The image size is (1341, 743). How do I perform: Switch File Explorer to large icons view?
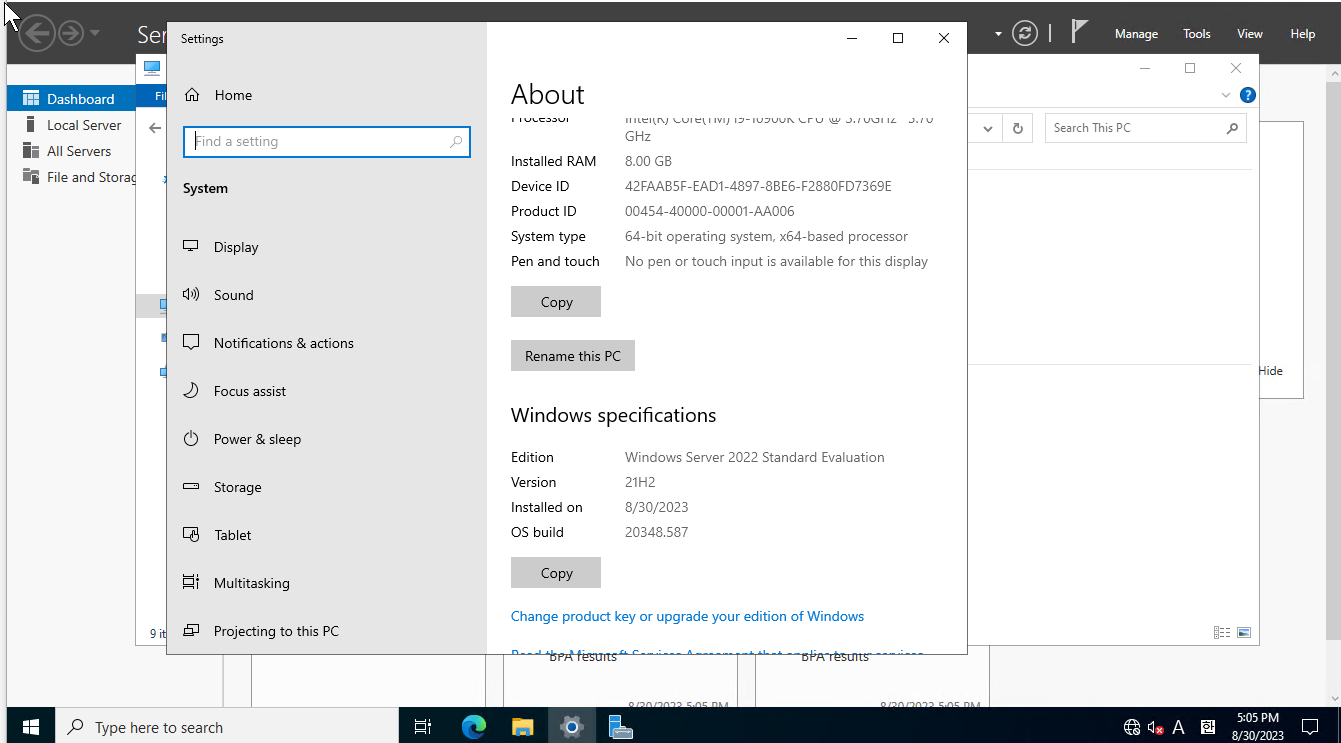pyautogui.click(x=1244, y=632)
